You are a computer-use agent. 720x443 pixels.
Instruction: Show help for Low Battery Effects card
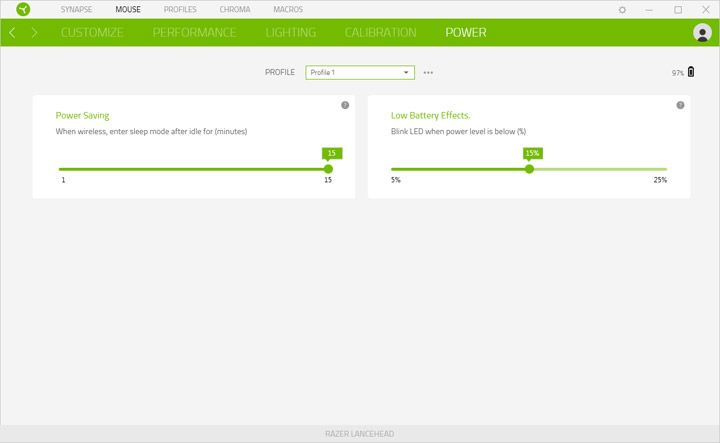coord(680,105)
